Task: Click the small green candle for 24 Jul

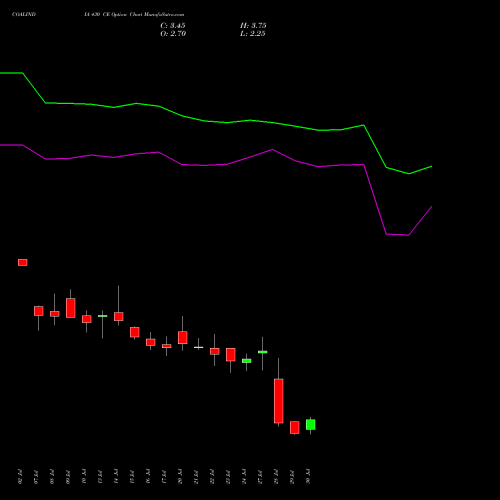Action: tap(247, 361)
